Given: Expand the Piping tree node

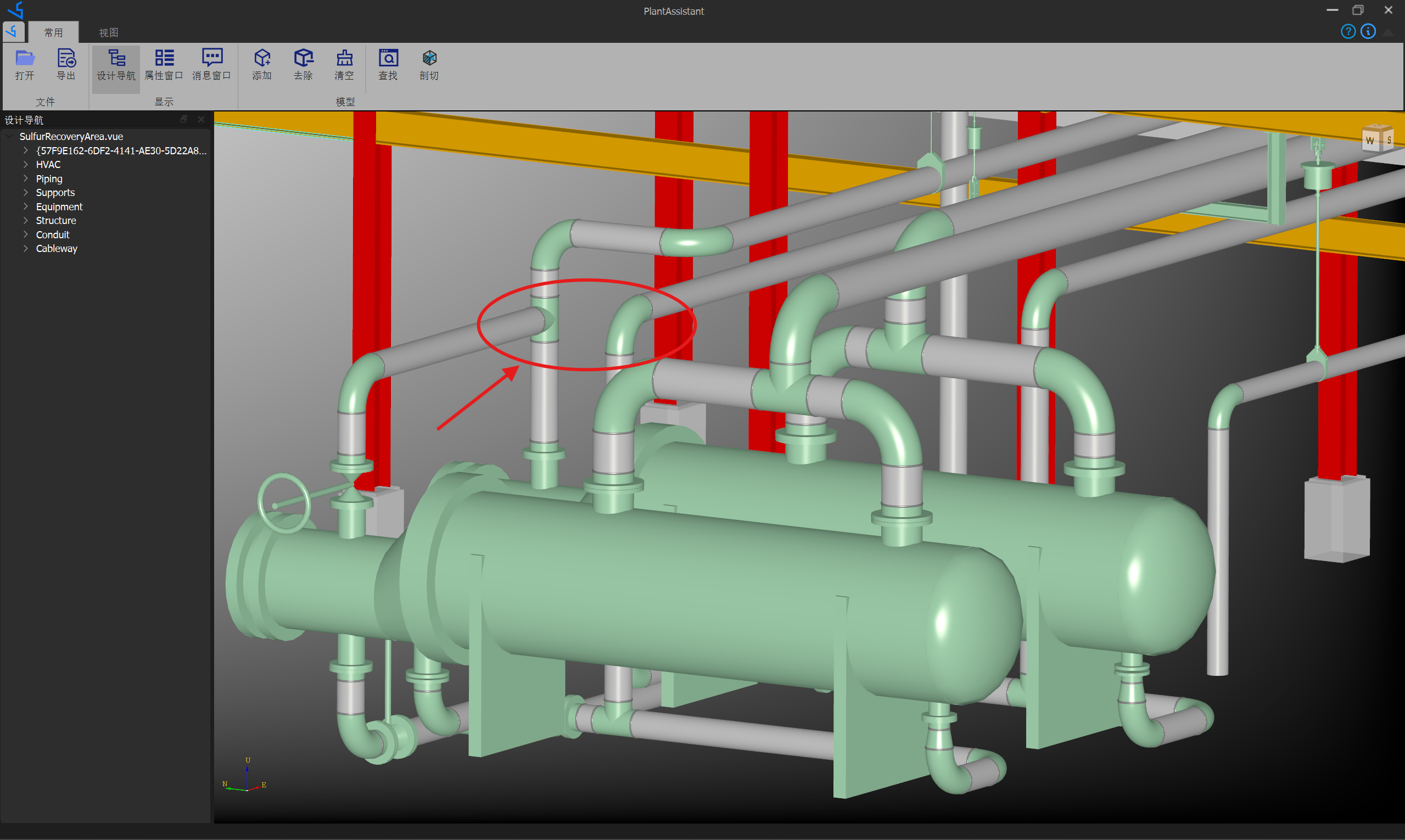Looking at the screenshot, I should click(25, 178).
